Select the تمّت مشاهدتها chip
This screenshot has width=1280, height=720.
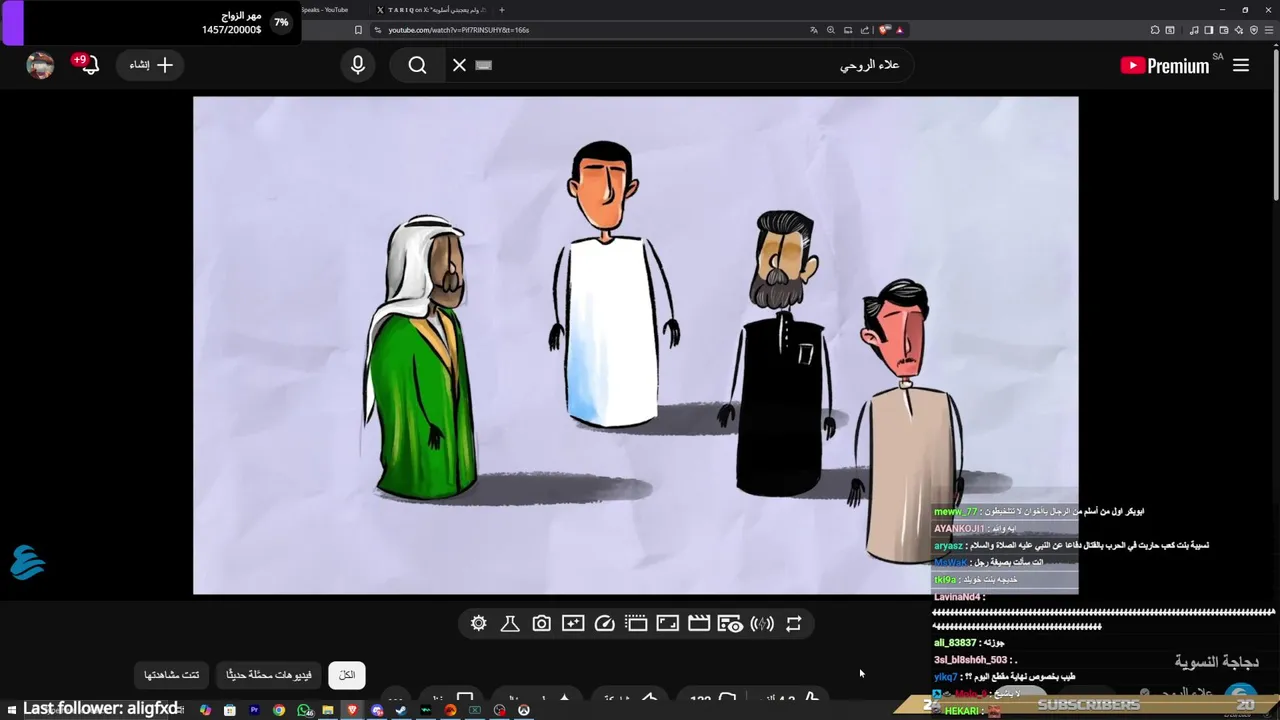click(171, 675)
